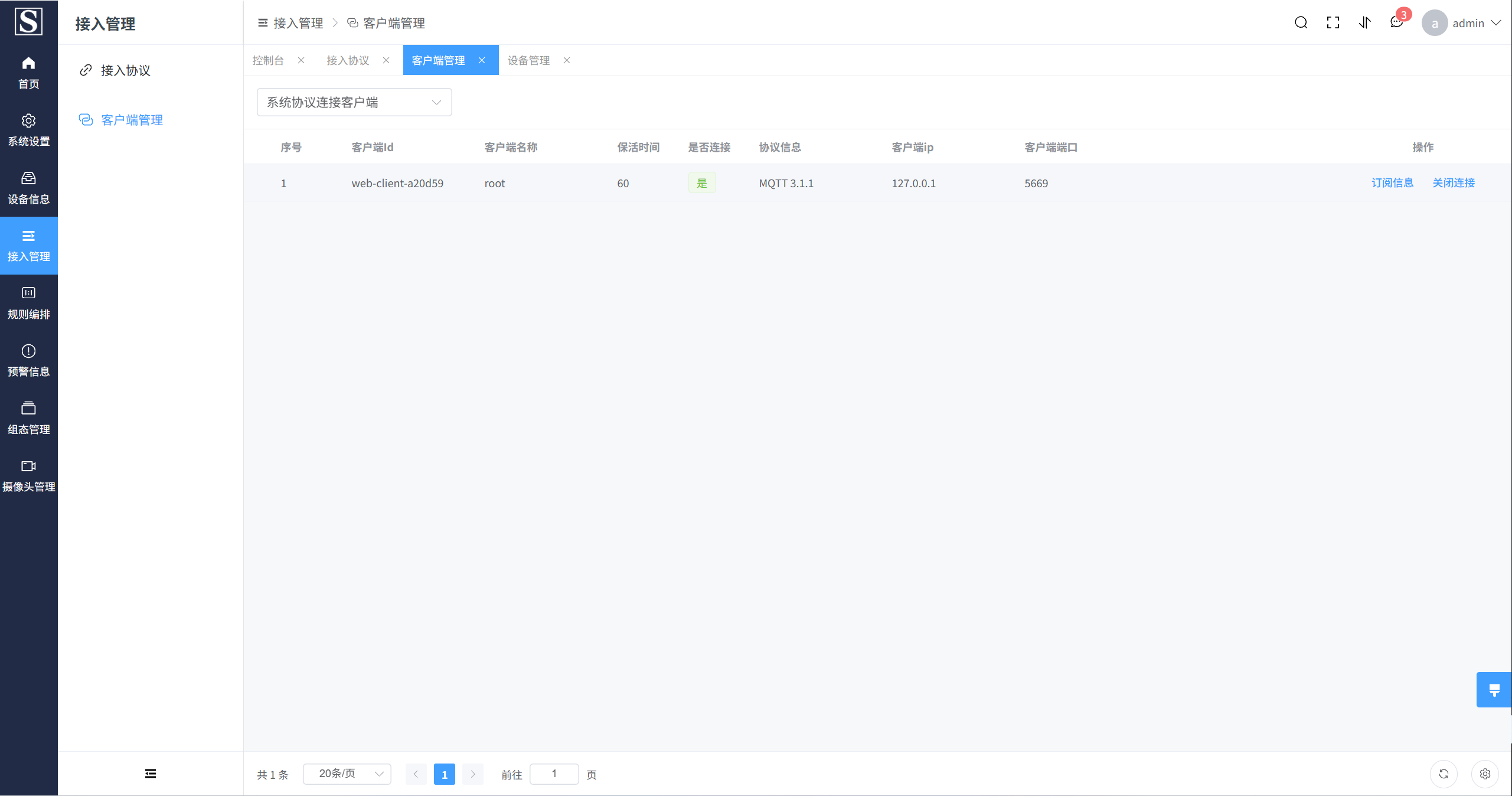Click the go-to page number field
The height and width of the screenshot is (796, 1512).
pyautogui.click(x=554, y=774)
